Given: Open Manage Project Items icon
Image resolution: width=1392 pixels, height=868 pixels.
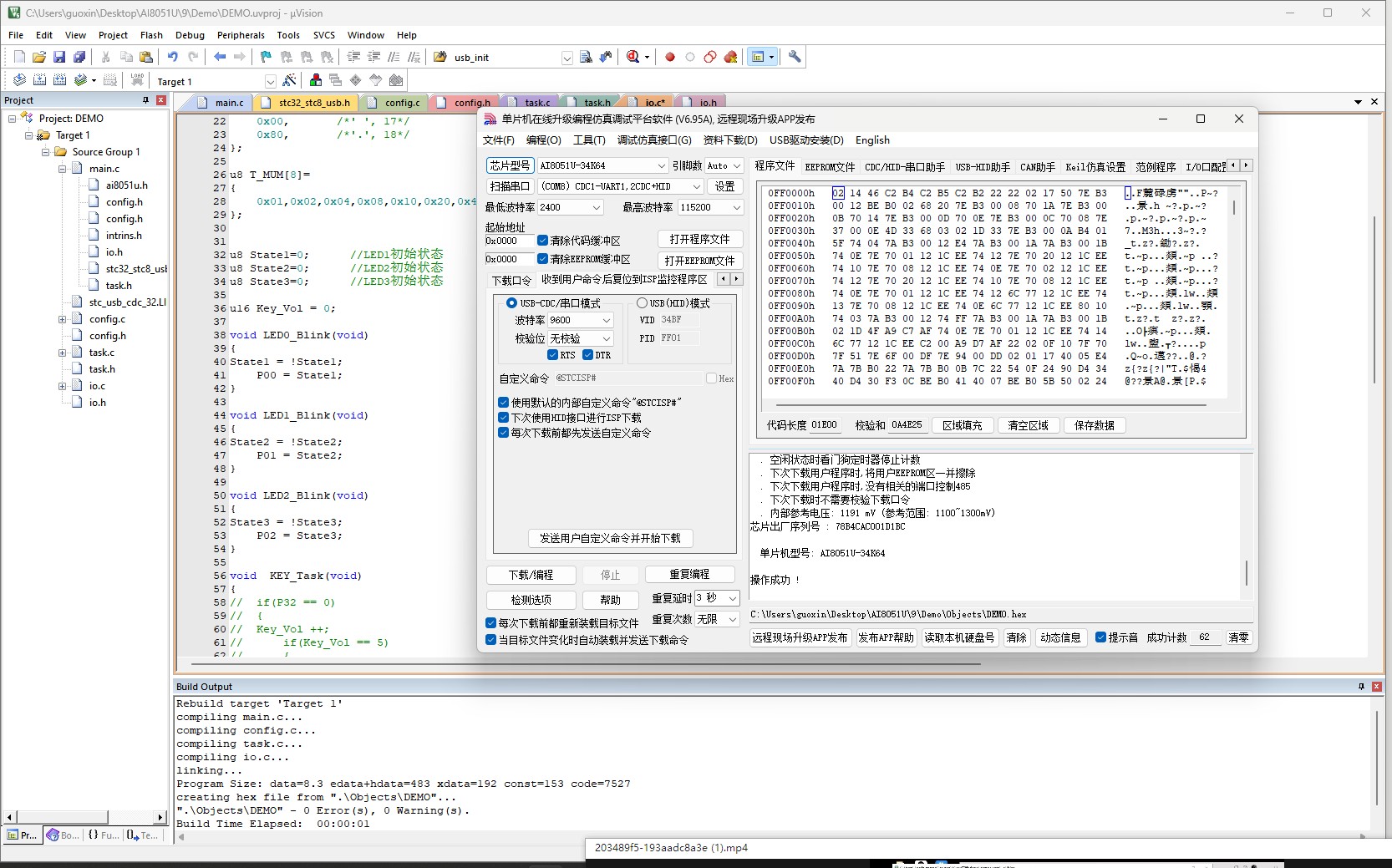Looking at the screenshot, I should point(316,80).
